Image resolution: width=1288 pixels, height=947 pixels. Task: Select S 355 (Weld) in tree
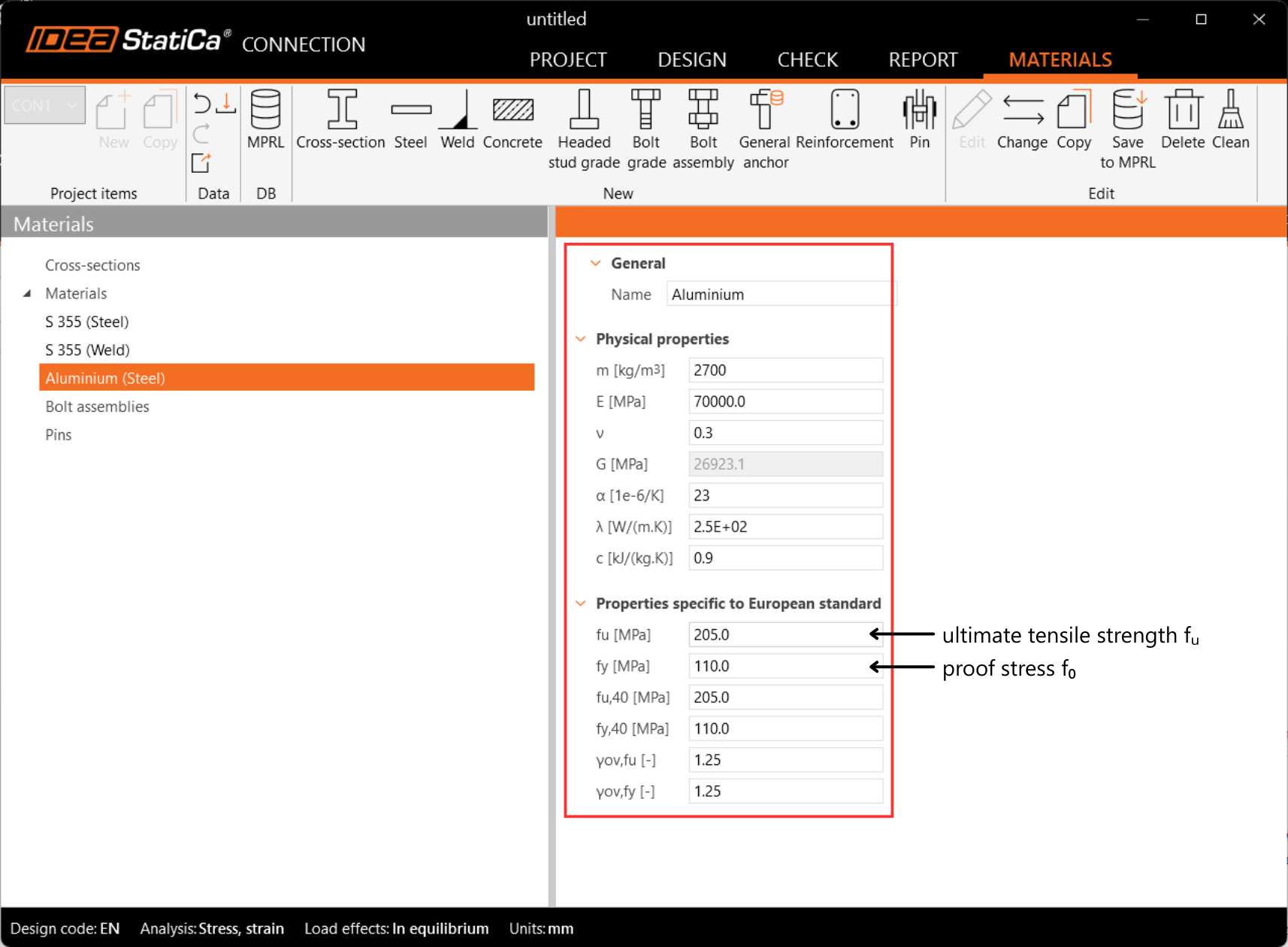(x=87, y=350)
